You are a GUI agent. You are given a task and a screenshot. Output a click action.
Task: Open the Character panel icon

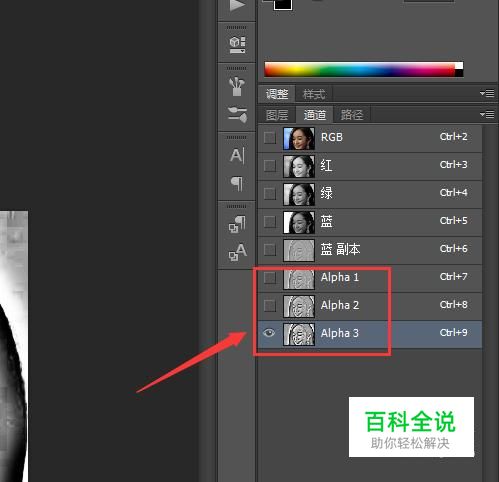point(237,155)
